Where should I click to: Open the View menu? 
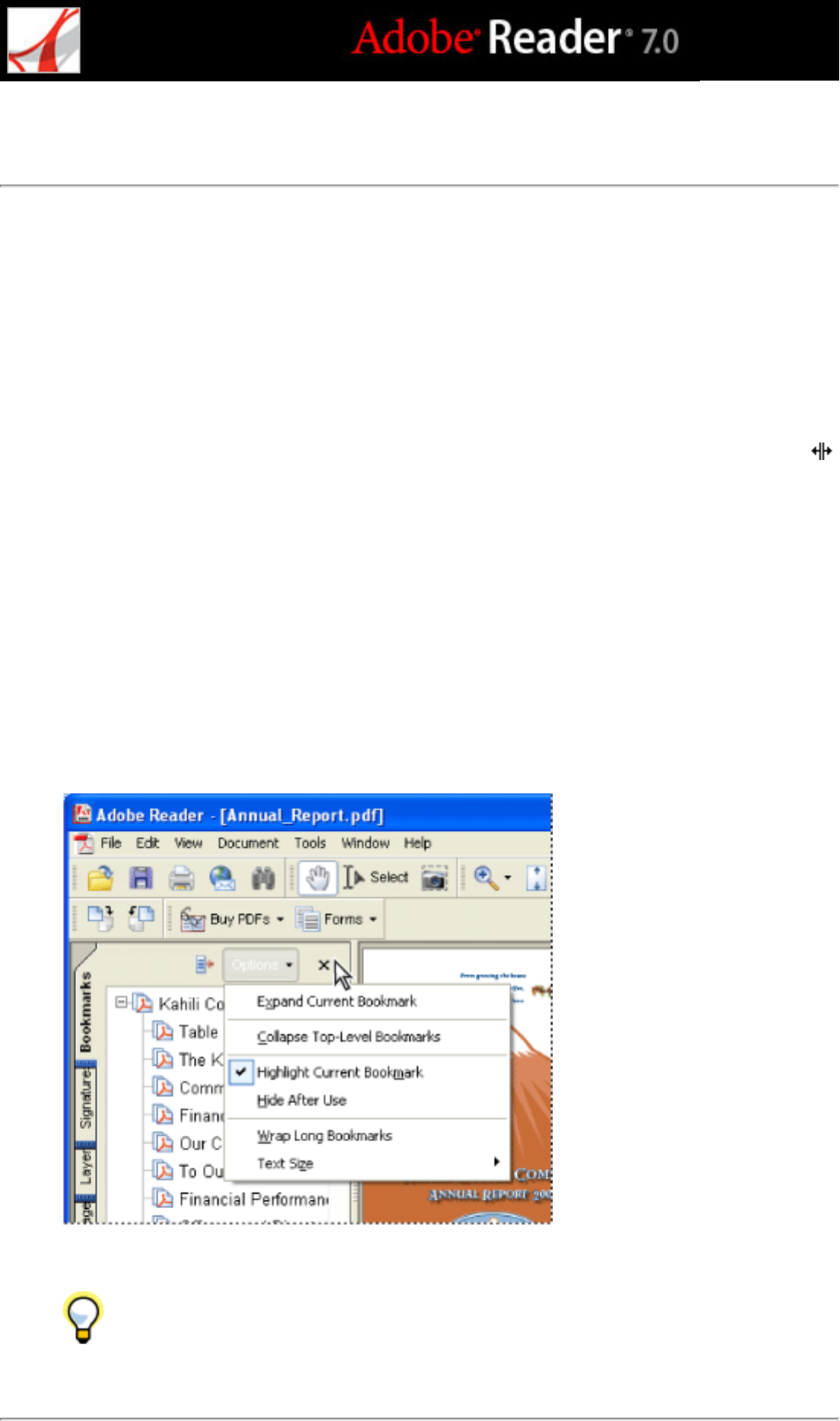[x=188, y=842]
